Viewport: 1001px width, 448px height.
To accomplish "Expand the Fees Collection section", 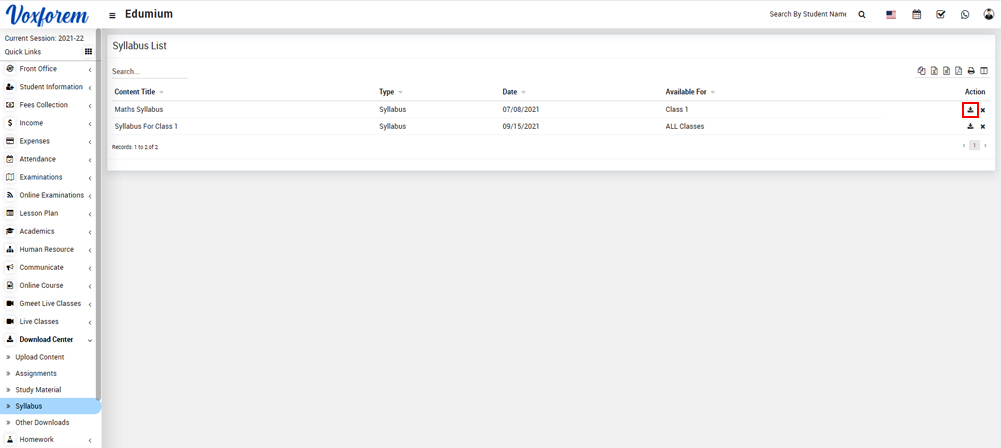I will tap(43, 105).
